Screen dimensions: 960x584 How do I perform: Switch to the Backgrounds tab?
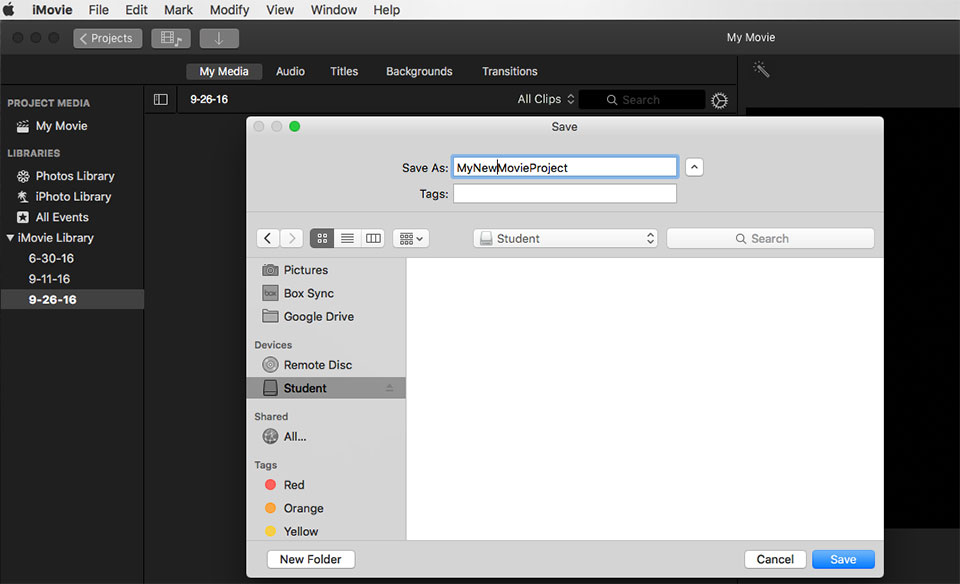point(419,72)
